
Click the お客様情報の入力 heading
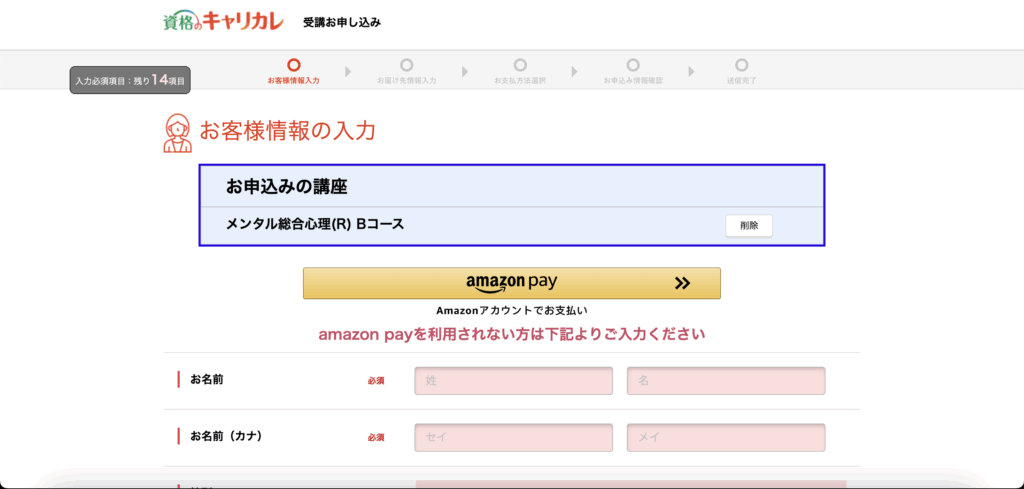point(287,131)
